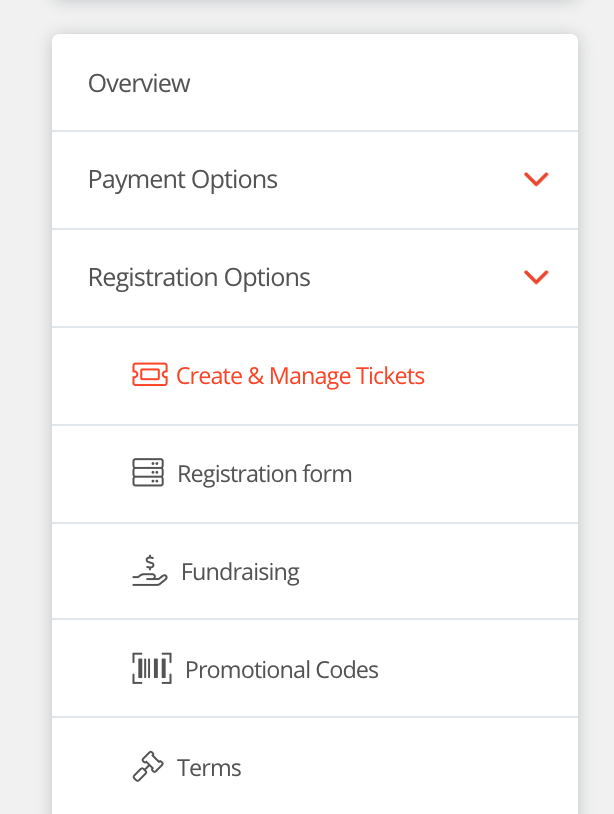Open the Terms text link

209,768
